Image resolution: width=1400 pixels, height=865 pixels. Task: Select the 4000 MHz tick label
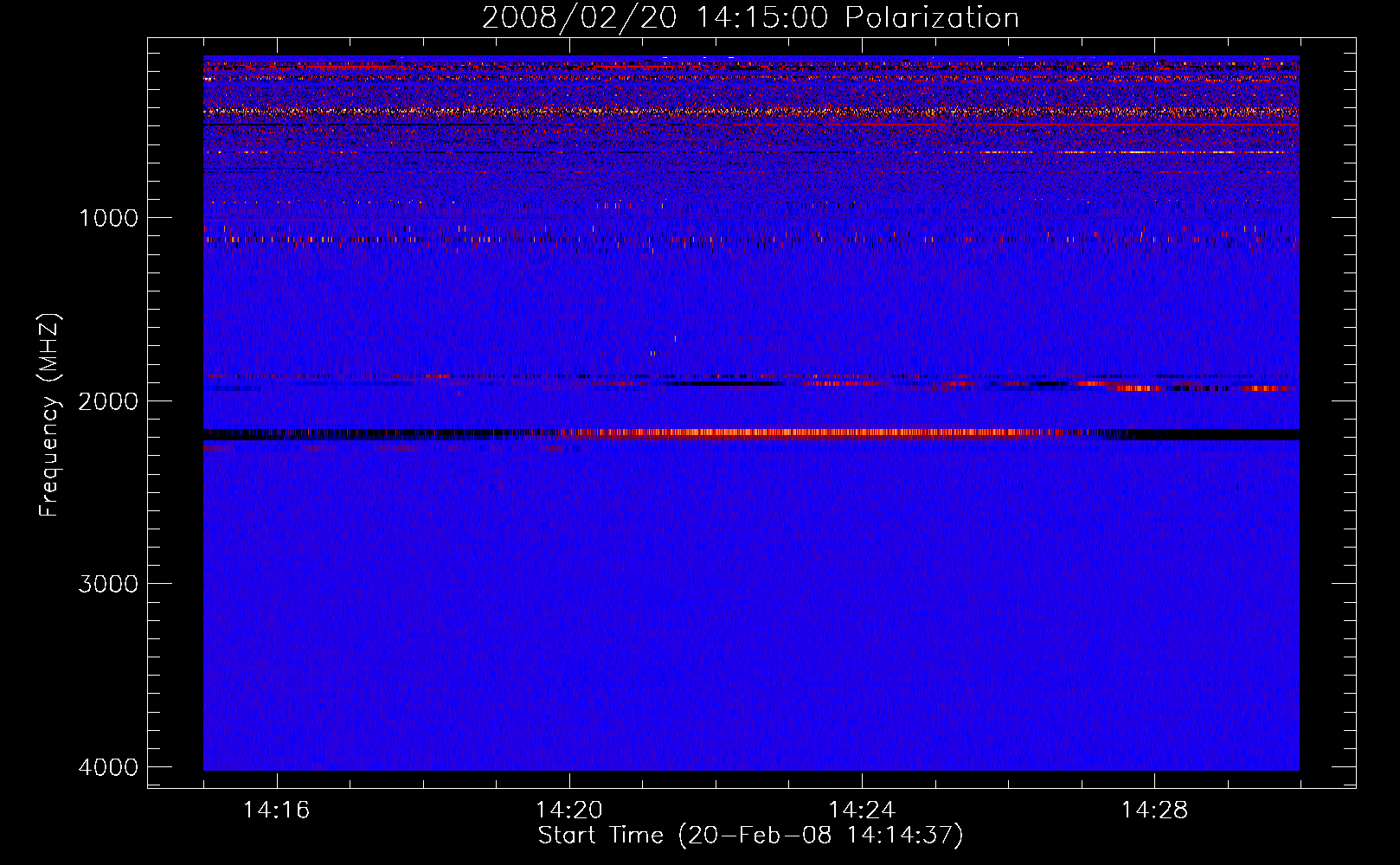click(108, 767)
